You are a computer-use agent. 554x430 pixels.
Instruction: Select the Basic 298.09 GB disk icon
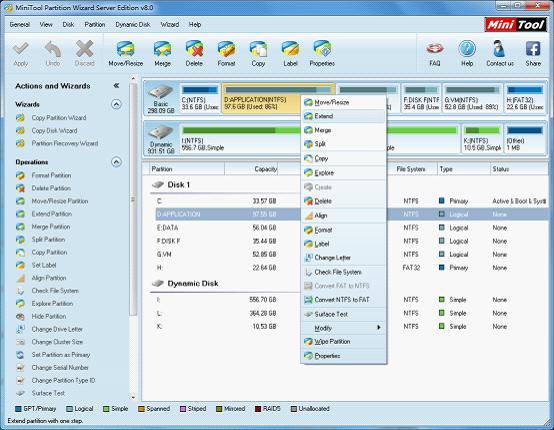(x=161, y=99)
